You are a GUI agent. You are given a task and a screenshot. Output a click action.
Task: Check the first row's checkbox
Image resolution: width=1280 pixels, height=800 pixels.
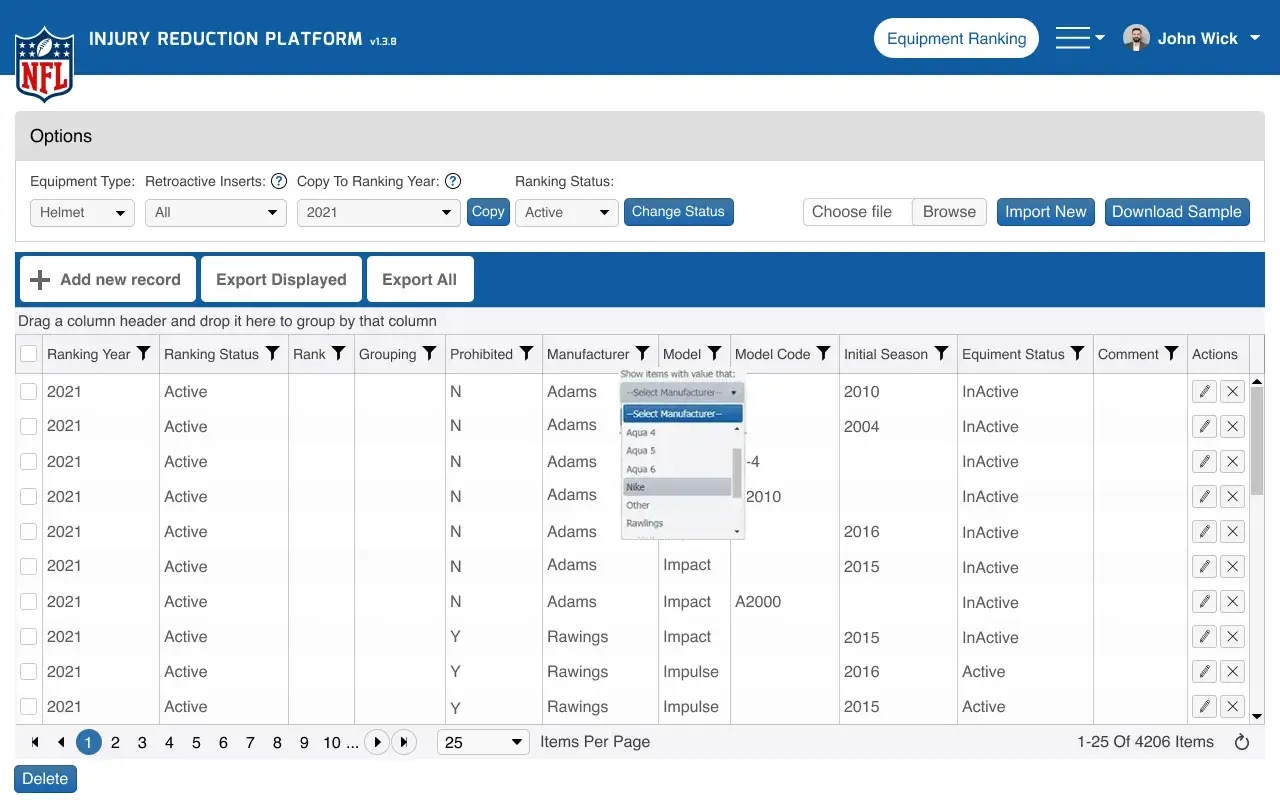(x=29, y=392)
